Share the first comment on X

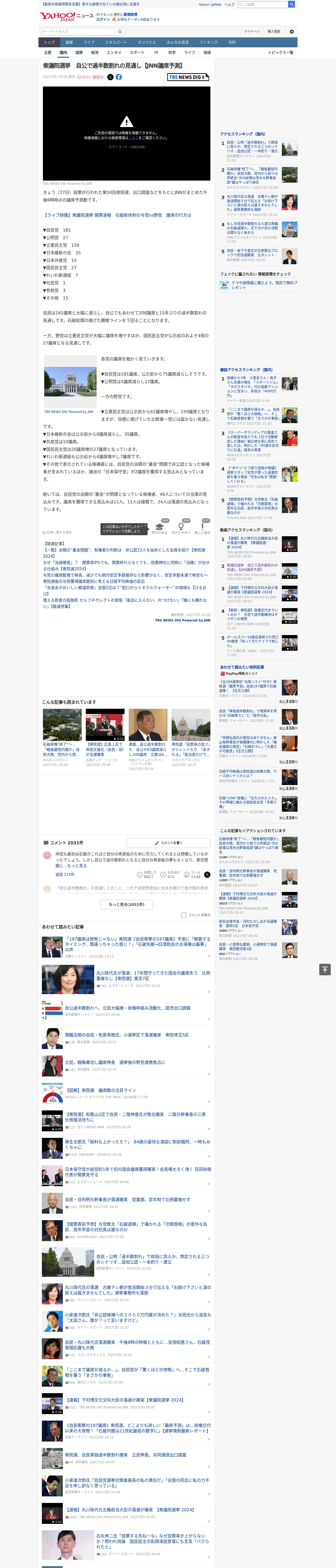point(207,874)
